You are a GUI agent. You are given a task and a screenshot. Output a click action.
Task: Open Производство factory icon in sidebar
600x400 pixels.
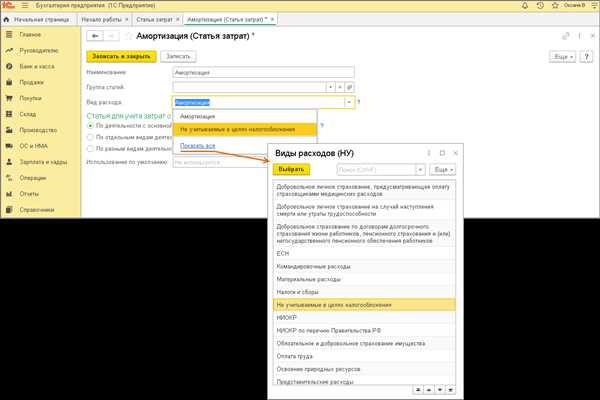pos(9,130)
